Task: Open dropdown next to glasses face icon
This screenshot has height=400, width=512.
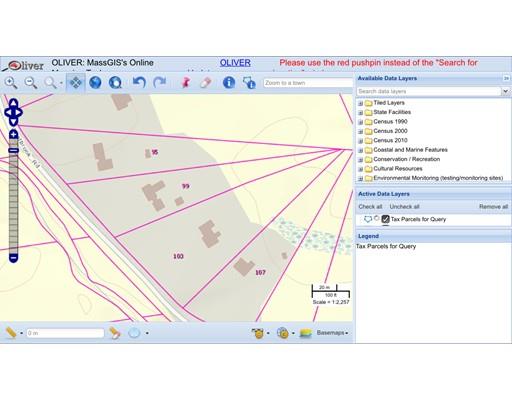Action: [268, 333]
